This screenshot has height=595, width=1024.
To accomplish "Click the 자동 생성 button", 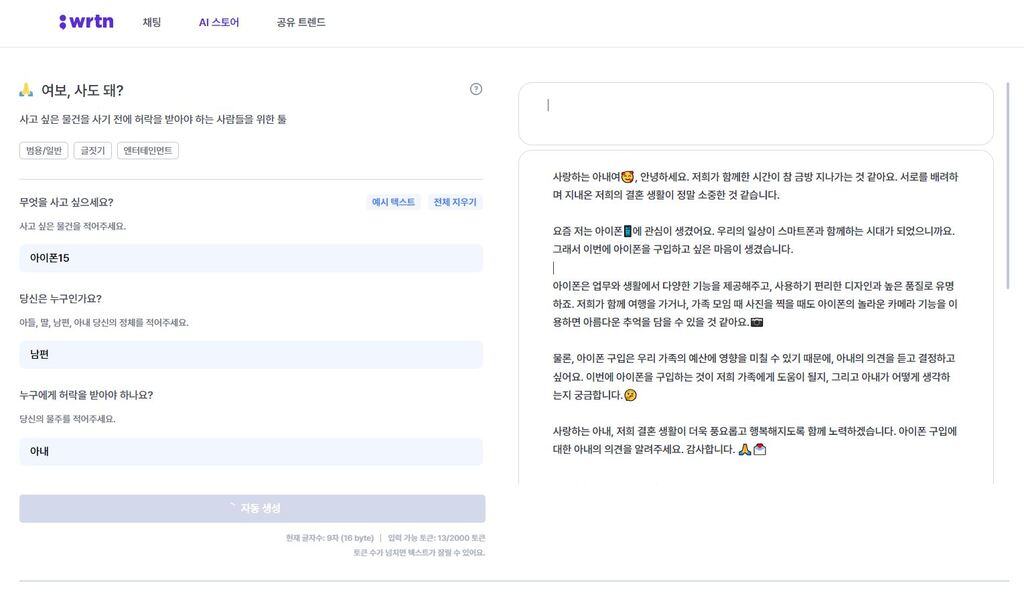I will point(252,508).
